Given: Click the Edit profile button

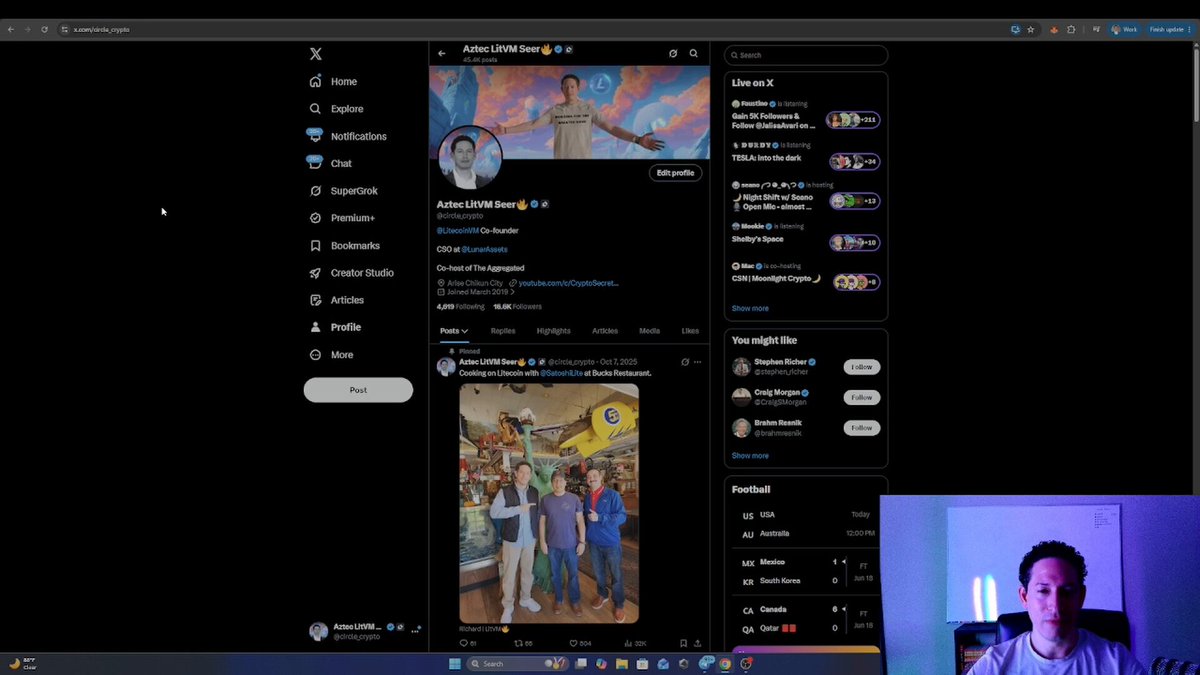Looking at the screenshot, I should [x=675, y=173].
